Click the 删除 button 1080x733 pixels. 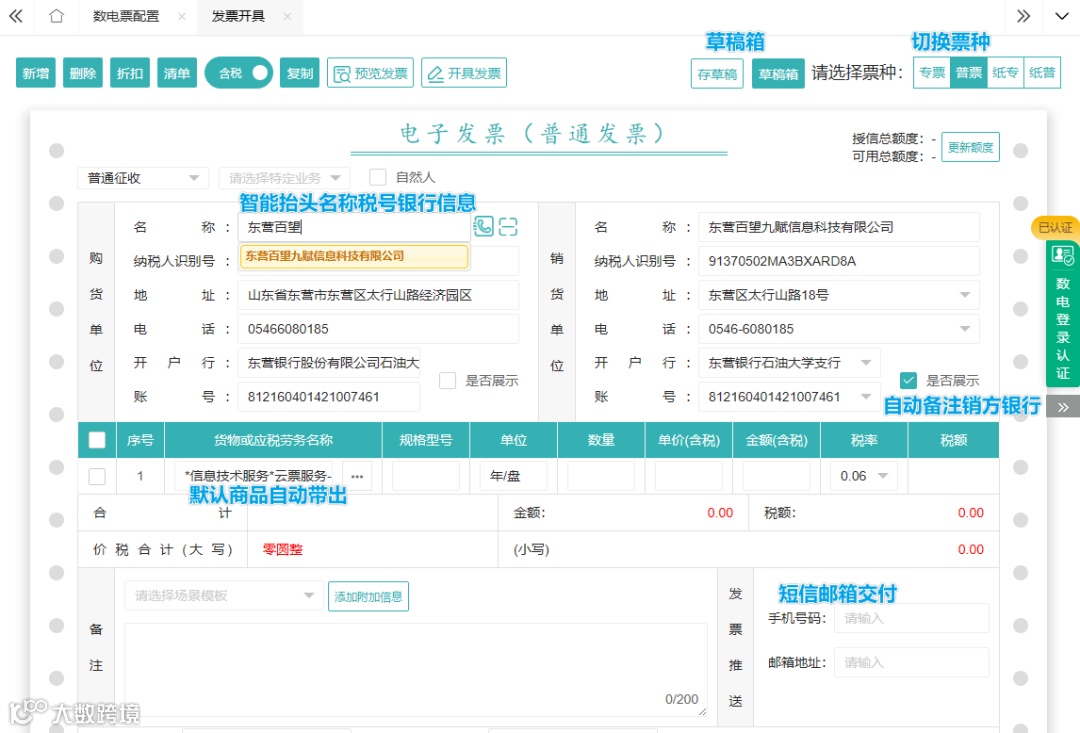(x=83, y=73)
